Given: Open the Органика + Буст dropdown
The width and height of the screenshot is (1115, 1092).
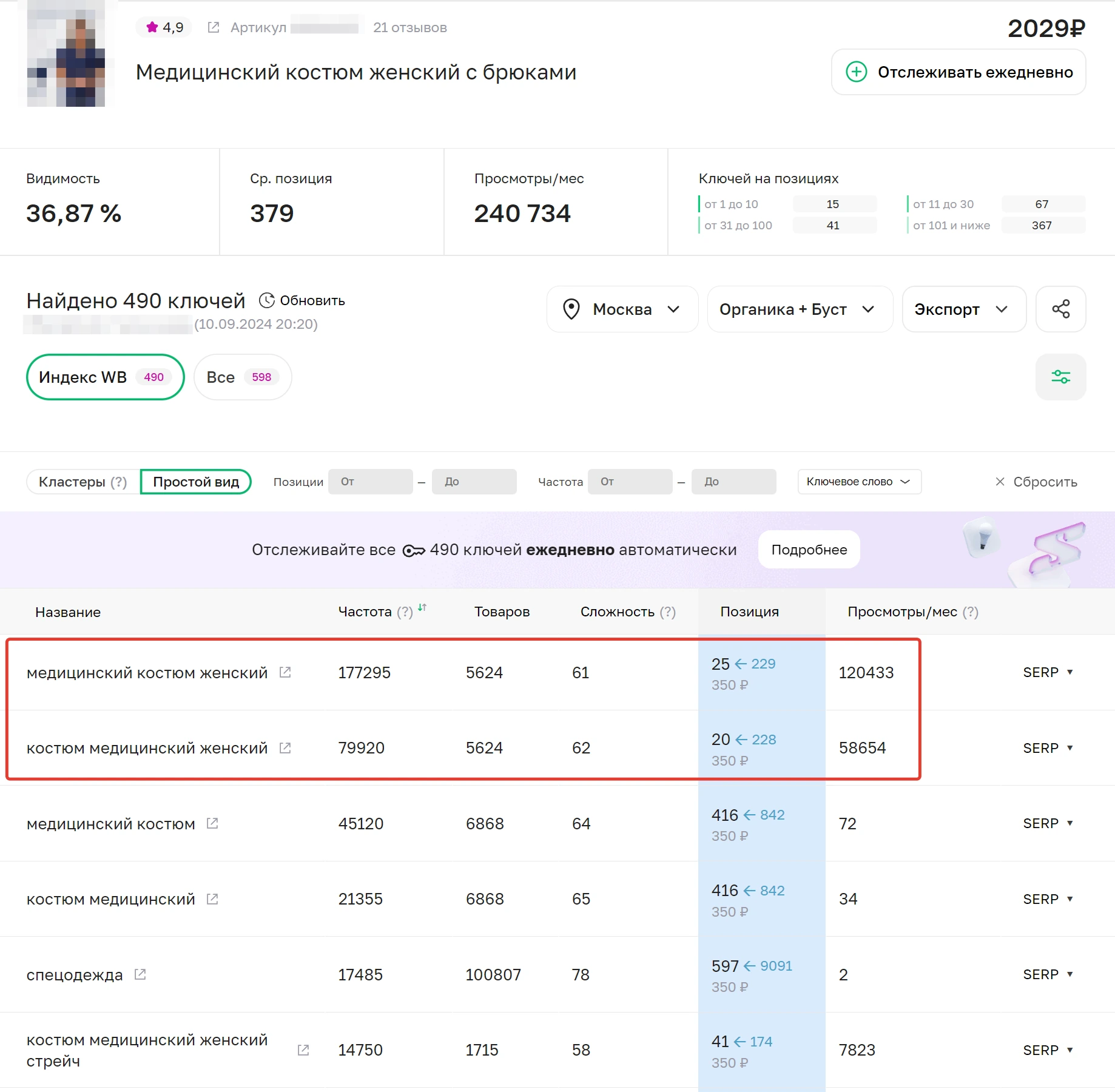Looking at the screenshot, I should pos(800,309).
